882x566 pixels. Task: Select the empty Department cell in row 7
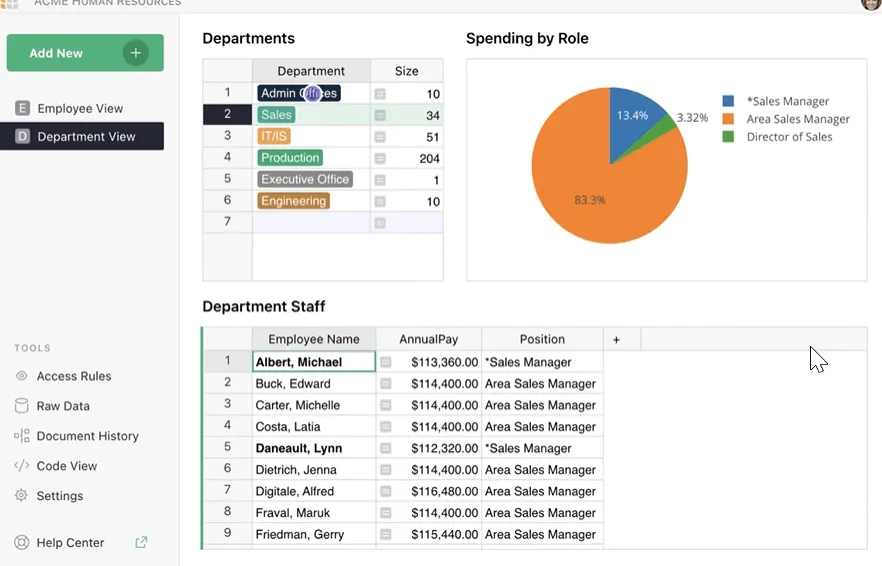pos(311,222)
